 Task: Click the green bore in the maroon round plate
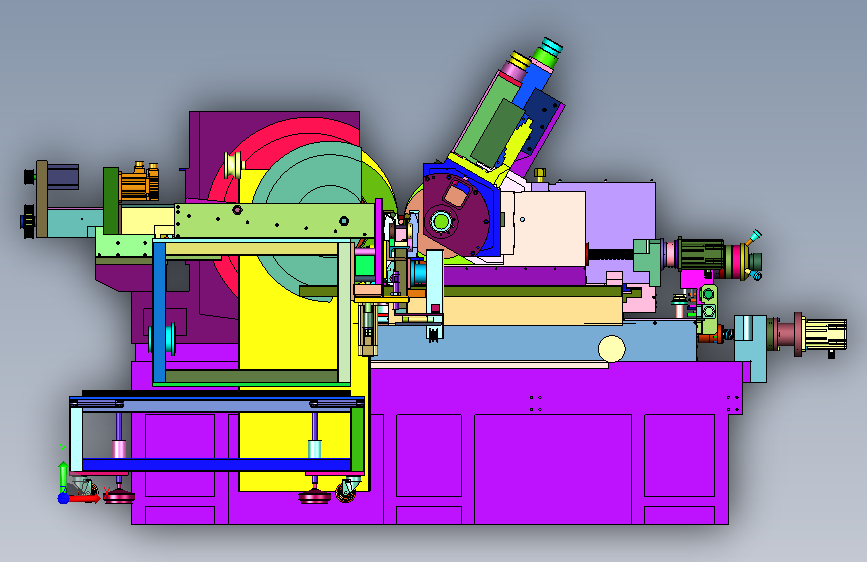point(441,222)
